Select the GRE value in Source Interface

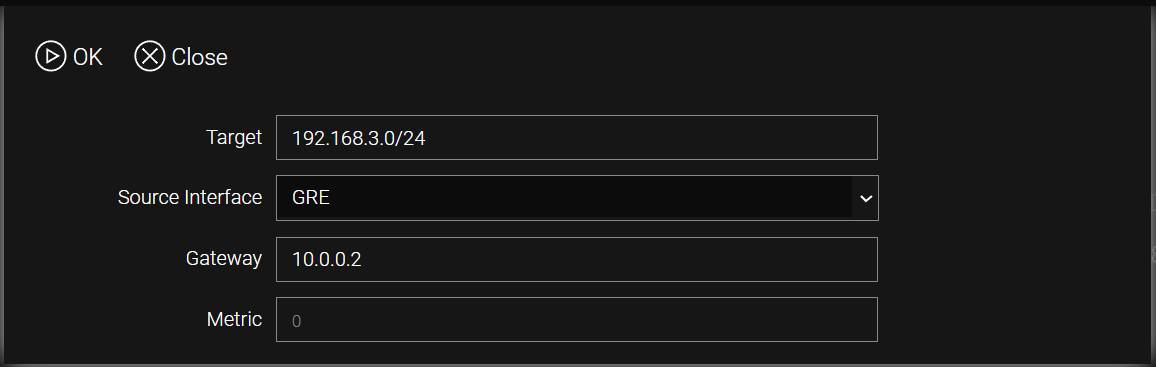(310, 198)
